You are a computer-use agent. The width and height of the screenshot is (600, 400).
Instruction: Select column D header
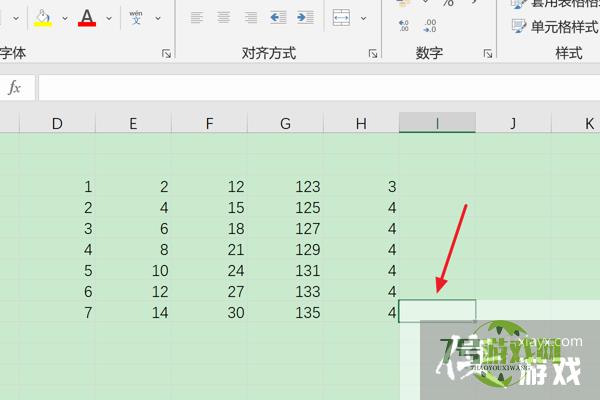coord(57,123)
